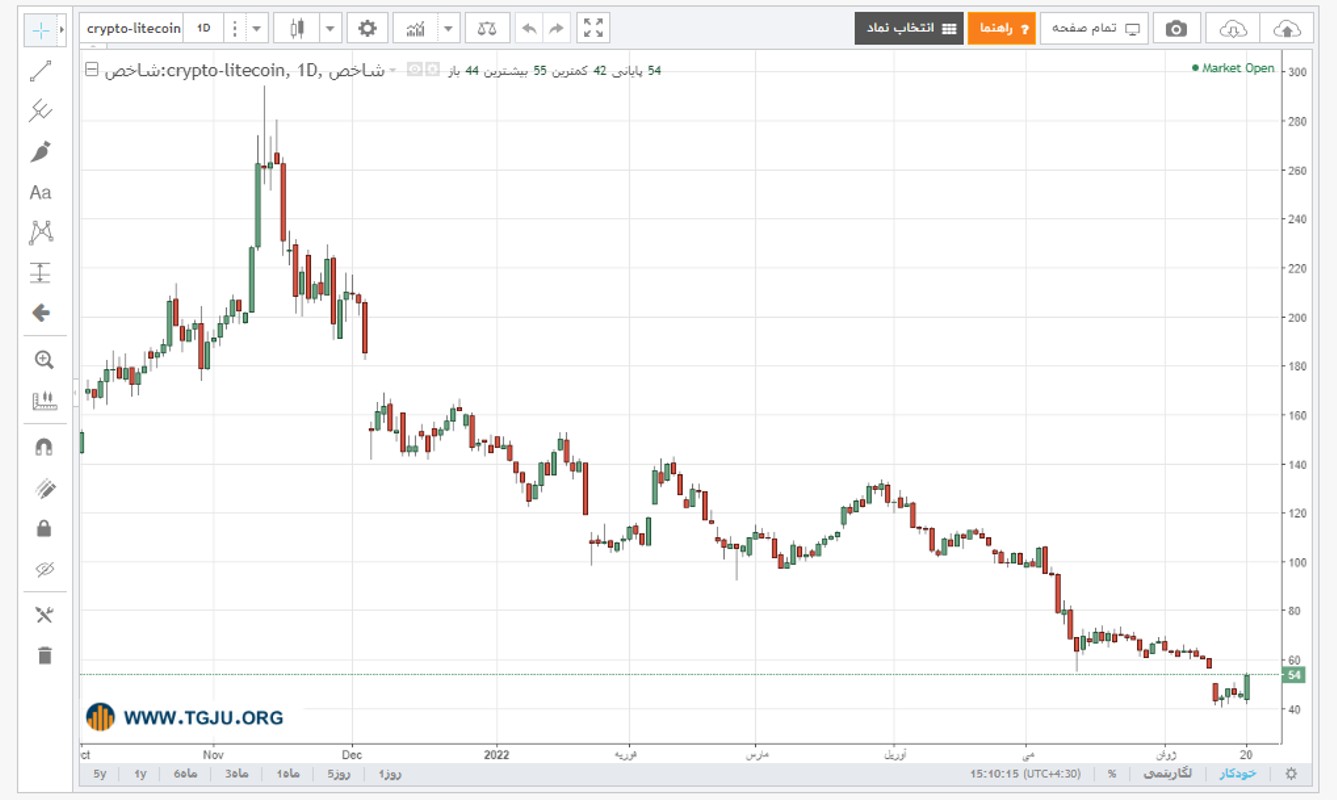Screen dimensions: 1337x800
Task: Lock all drawing tools
Action: [x=43, y=528]
